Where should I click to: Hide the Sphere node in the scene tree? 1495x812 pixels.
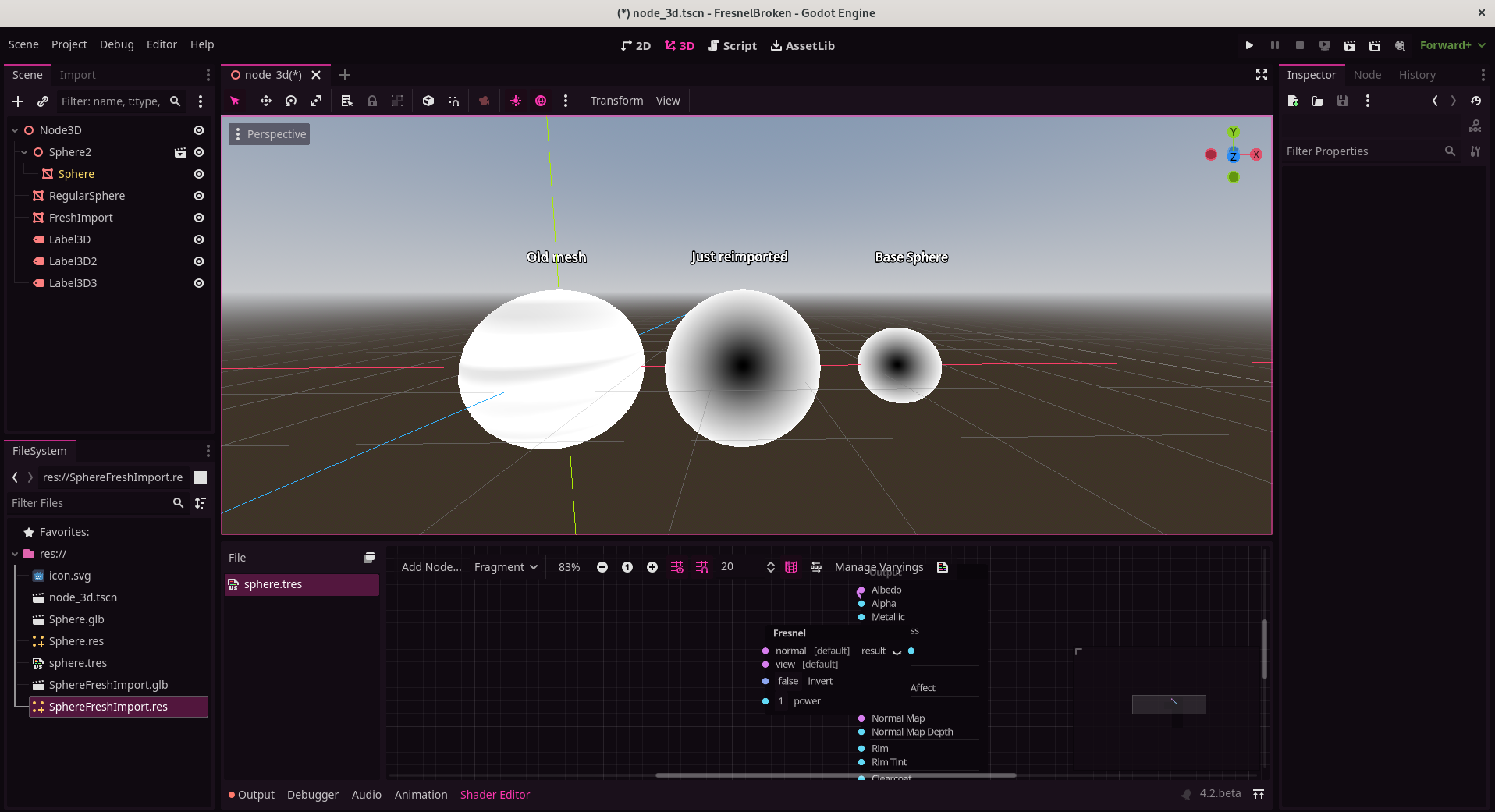pos(198,174)
